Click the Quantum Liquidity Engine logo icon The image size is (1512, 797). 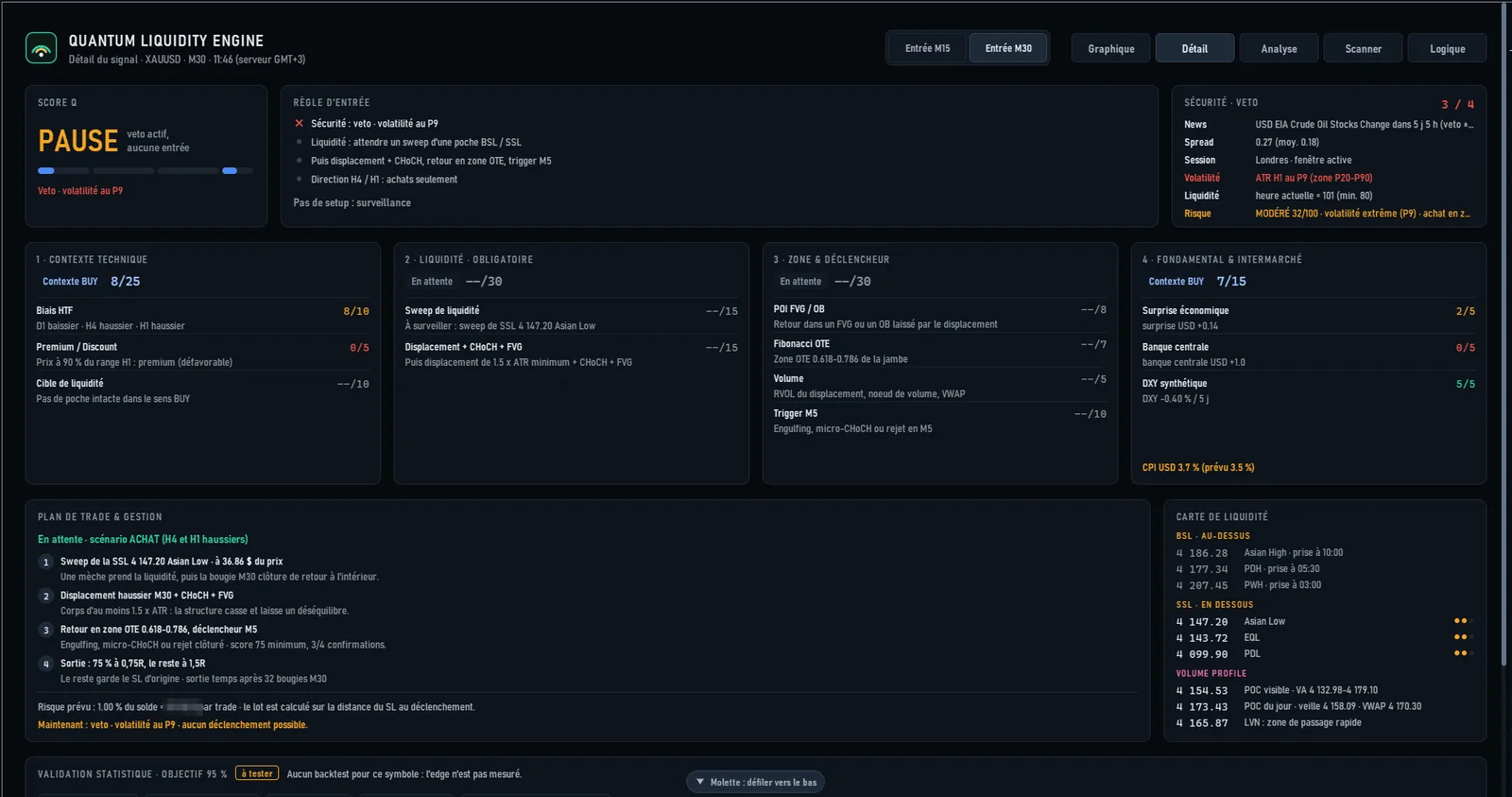[x=42, y=48]
